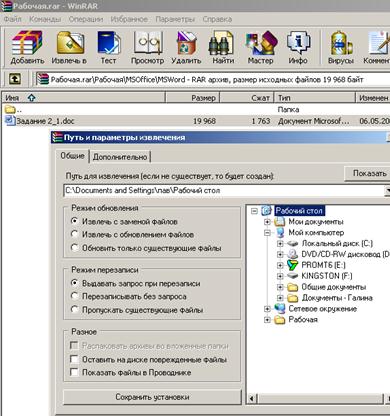Expand the PROMT6 (E:) node
This screenshot has width=390, height=416.
[280, 265]
